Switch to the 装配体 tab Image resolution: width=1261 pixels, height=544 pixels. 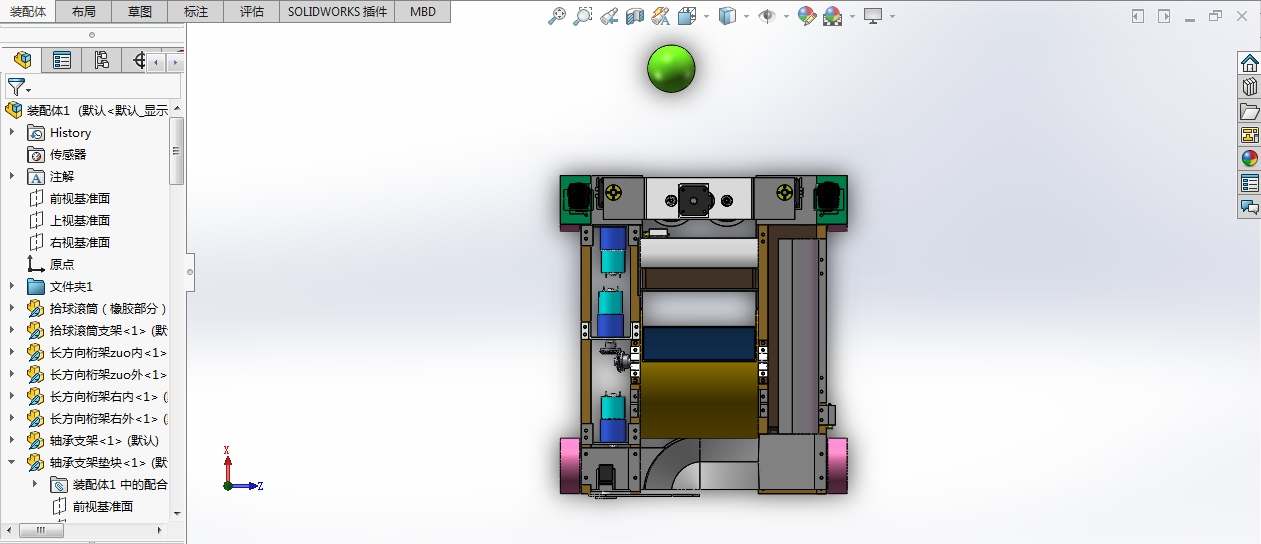pos(29,12)
